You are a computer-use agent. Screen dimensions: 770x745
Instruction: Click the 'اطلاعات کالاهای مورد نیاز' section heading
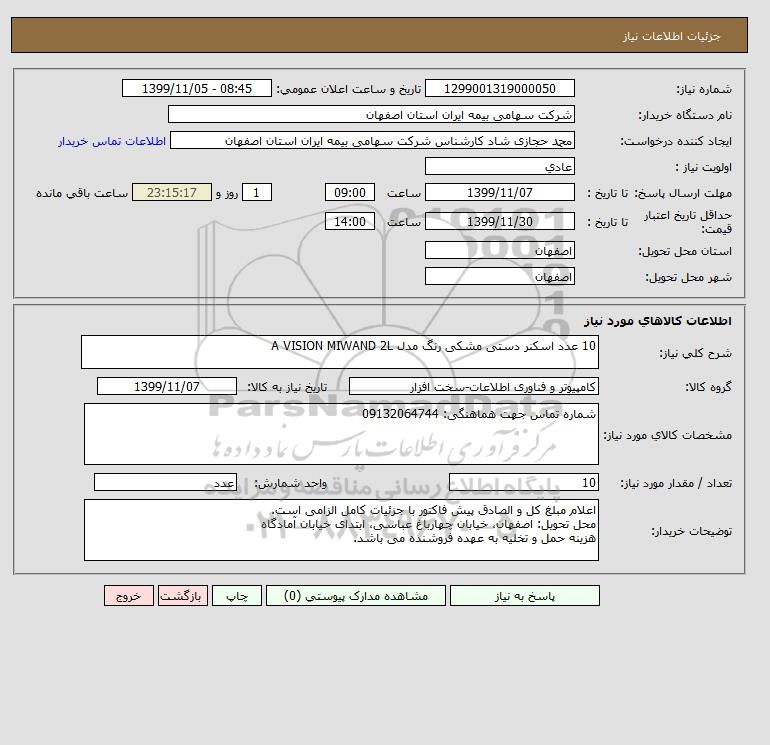658,321
